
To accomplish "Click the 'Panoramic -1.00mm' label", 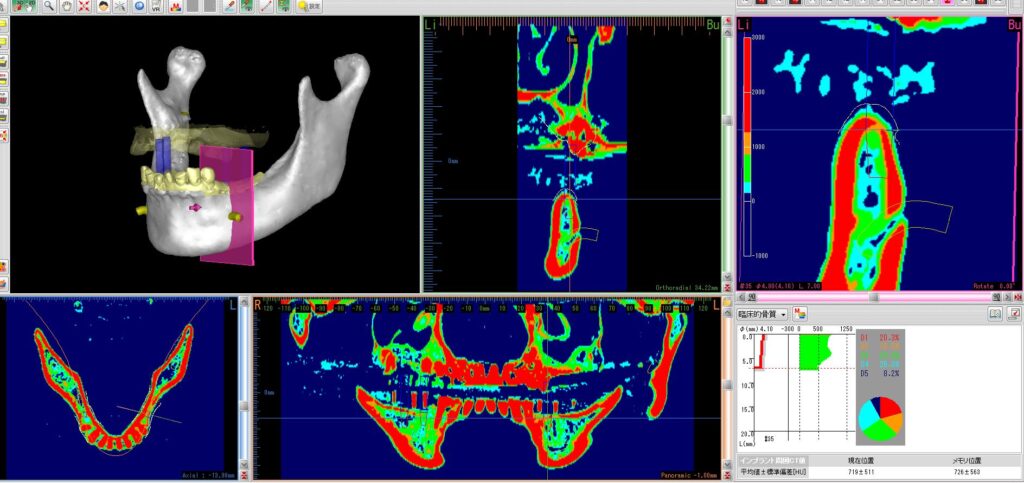I will tap(689, 475).
